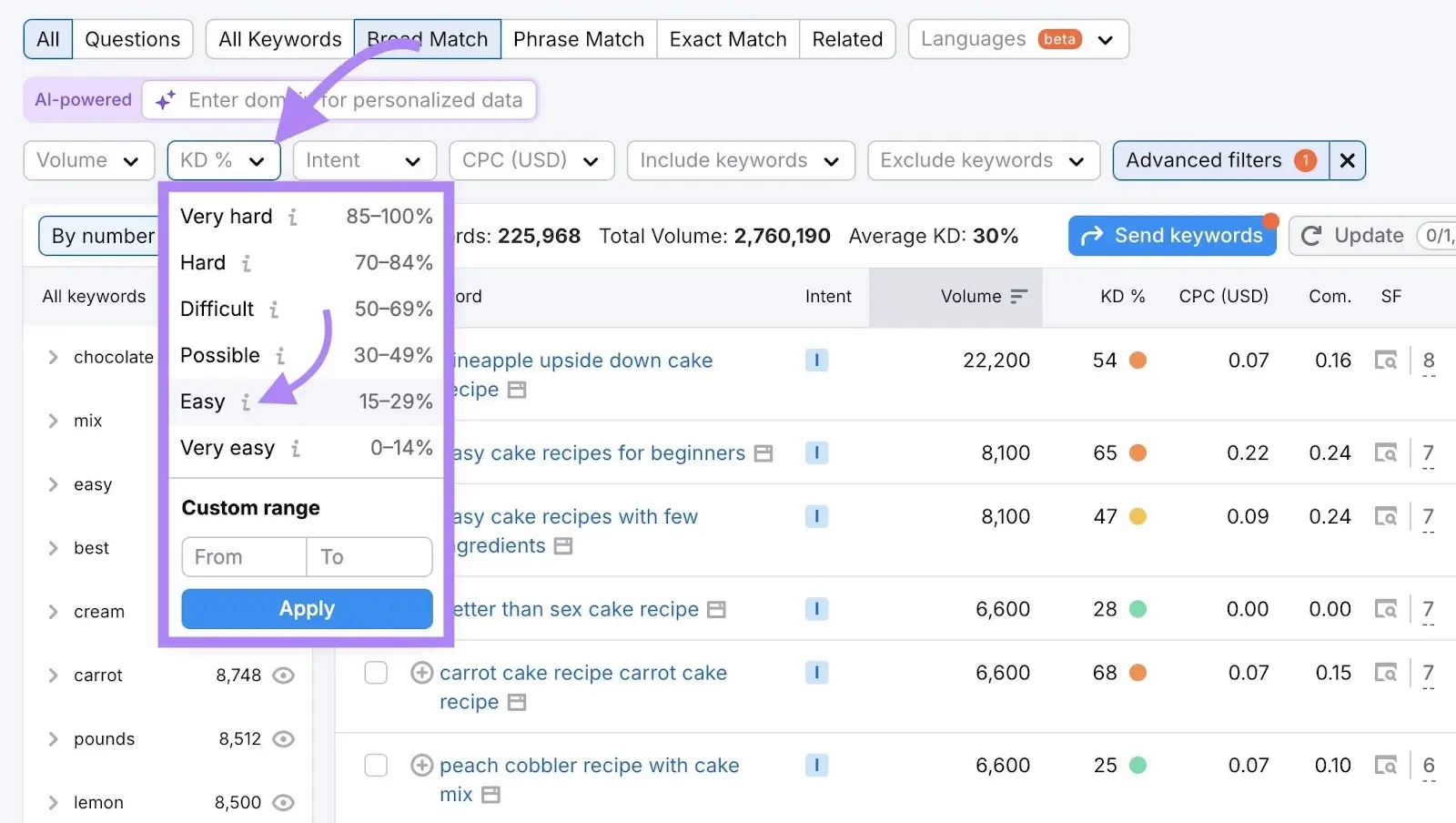Click the refresh icon on the Update button

(1312, 236)
